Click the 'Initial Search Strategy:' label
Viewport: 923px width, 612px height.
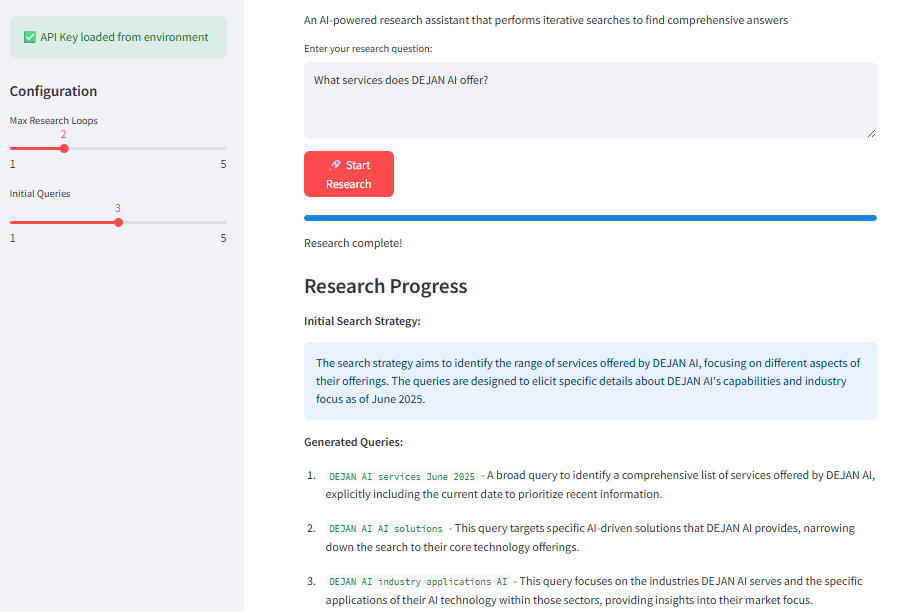click(x=362, y=321)
